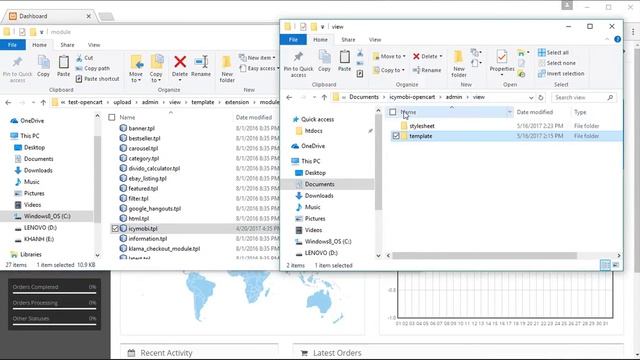This screenshot has height=360, width=640.
Task: Click New folder in view window ribbon
Action: coord(459,64)
